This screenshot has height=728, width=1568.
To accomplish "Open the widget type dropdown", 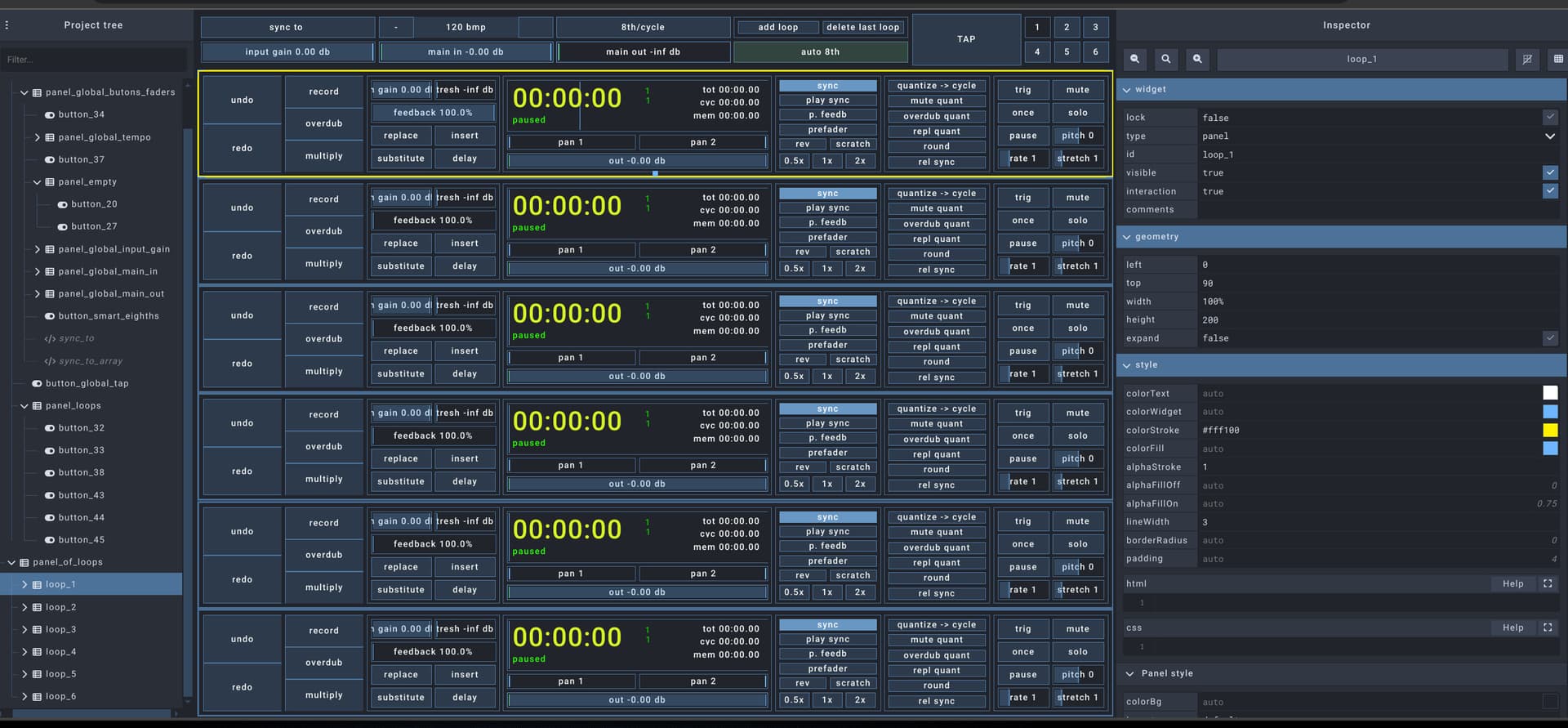I will 1549,136.
